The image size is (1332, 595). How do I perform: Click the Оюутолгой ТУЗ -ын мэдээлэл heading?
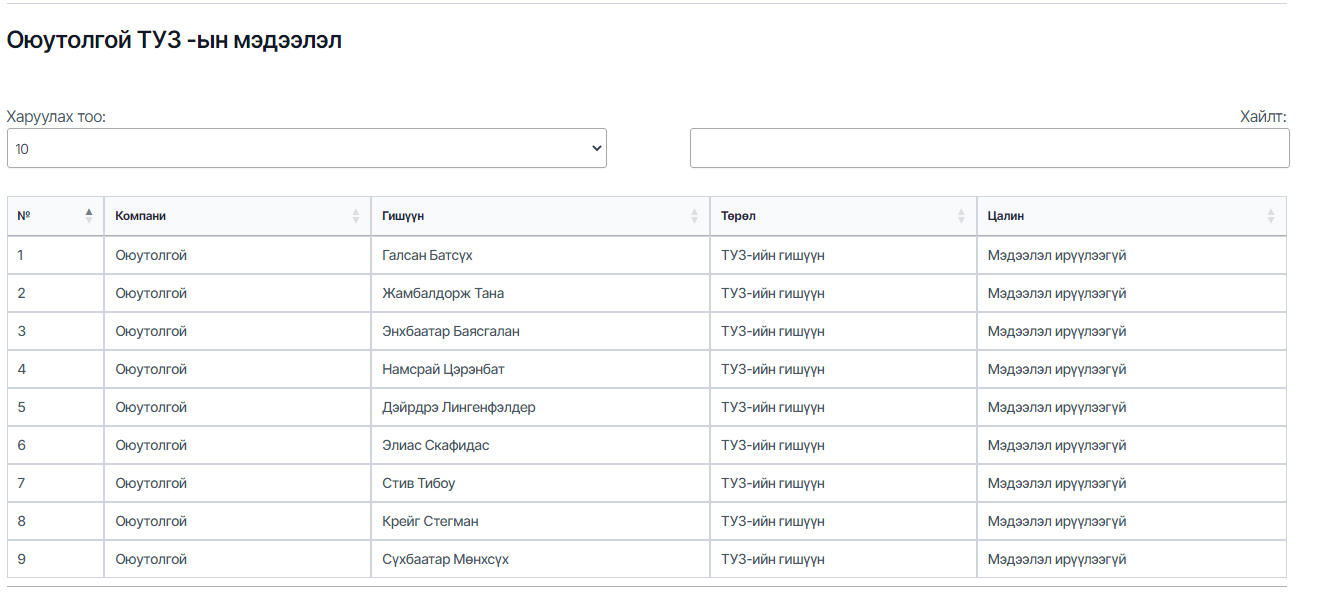click(x=174, y=41)
